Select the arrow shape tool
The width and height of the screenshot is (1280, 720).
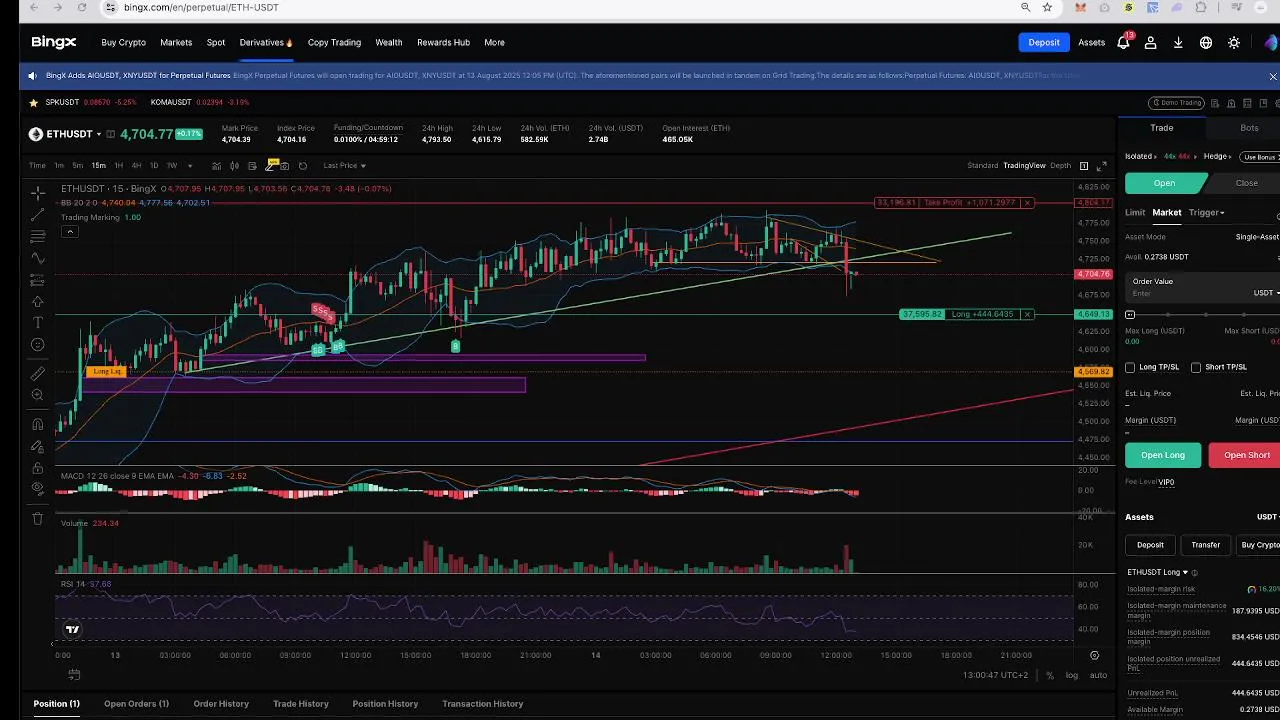(37, 301)
